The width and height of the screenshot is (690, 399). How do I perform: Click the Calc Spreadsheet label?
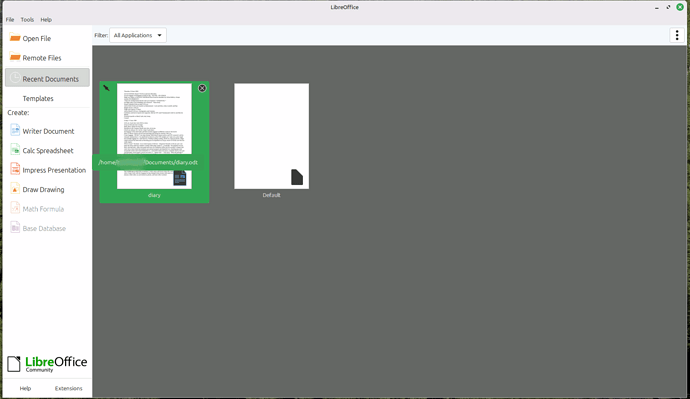48,150
